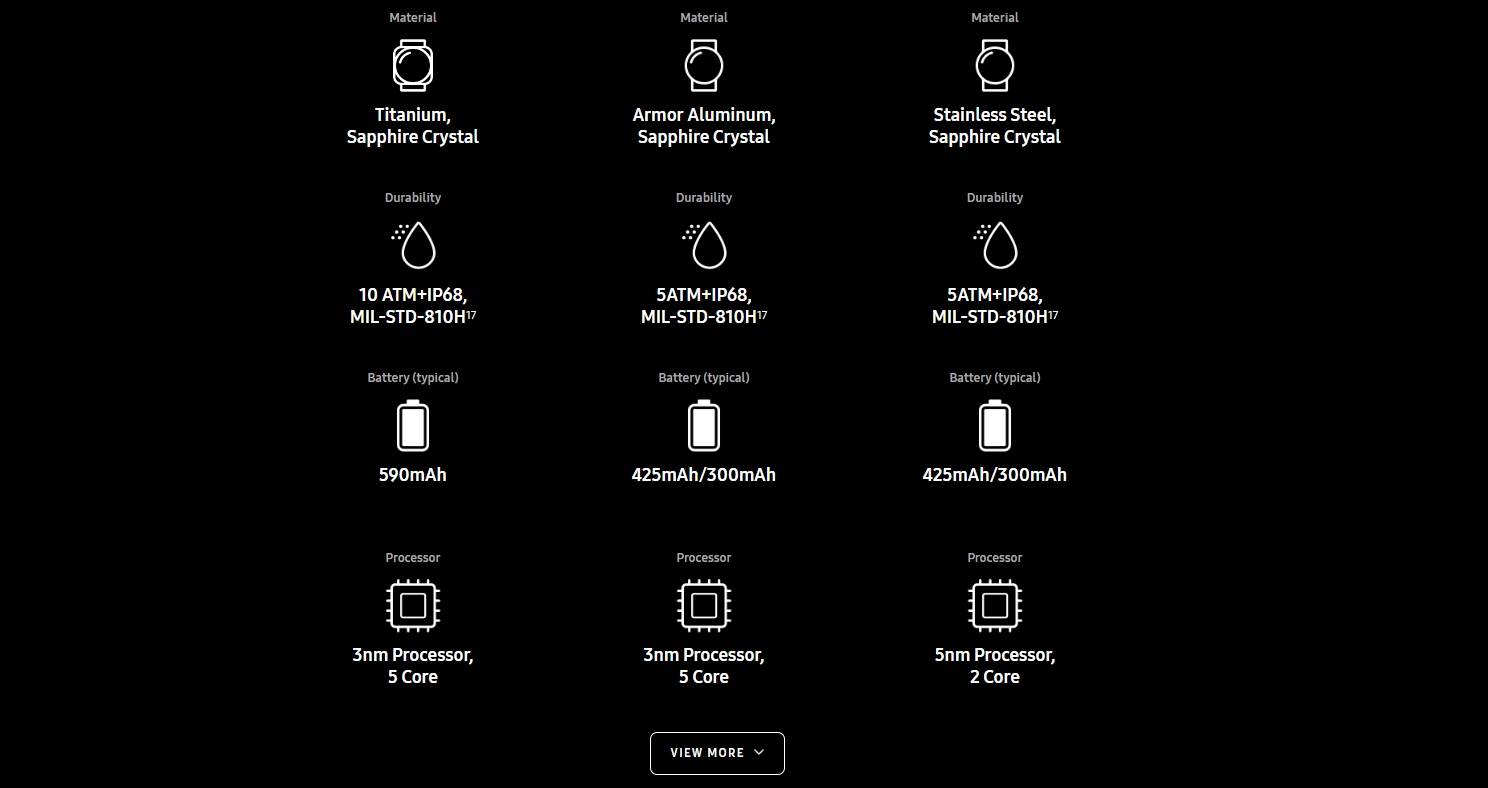The width and height of the screenshot is (1488, 788).
Task: Click the chevron arrow beside VIEW MORE
Action: click(x=759, y=753)
